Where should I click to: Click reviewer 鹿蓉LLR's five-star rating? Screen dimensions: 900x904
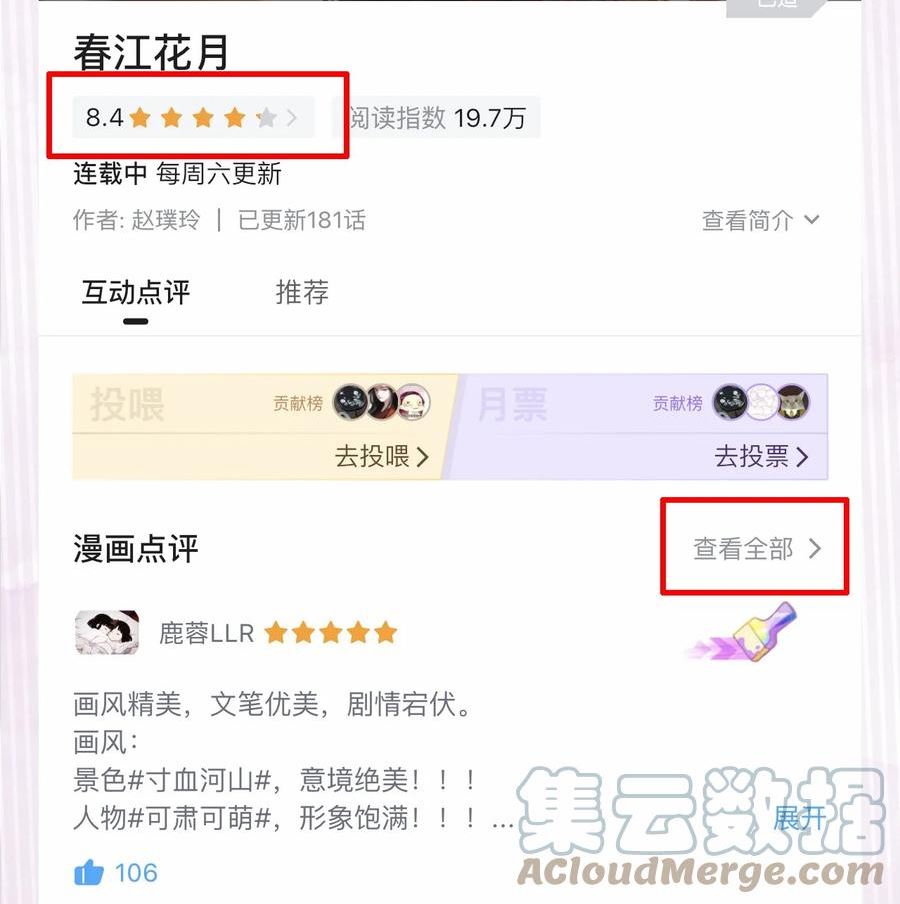click(331, 633)
